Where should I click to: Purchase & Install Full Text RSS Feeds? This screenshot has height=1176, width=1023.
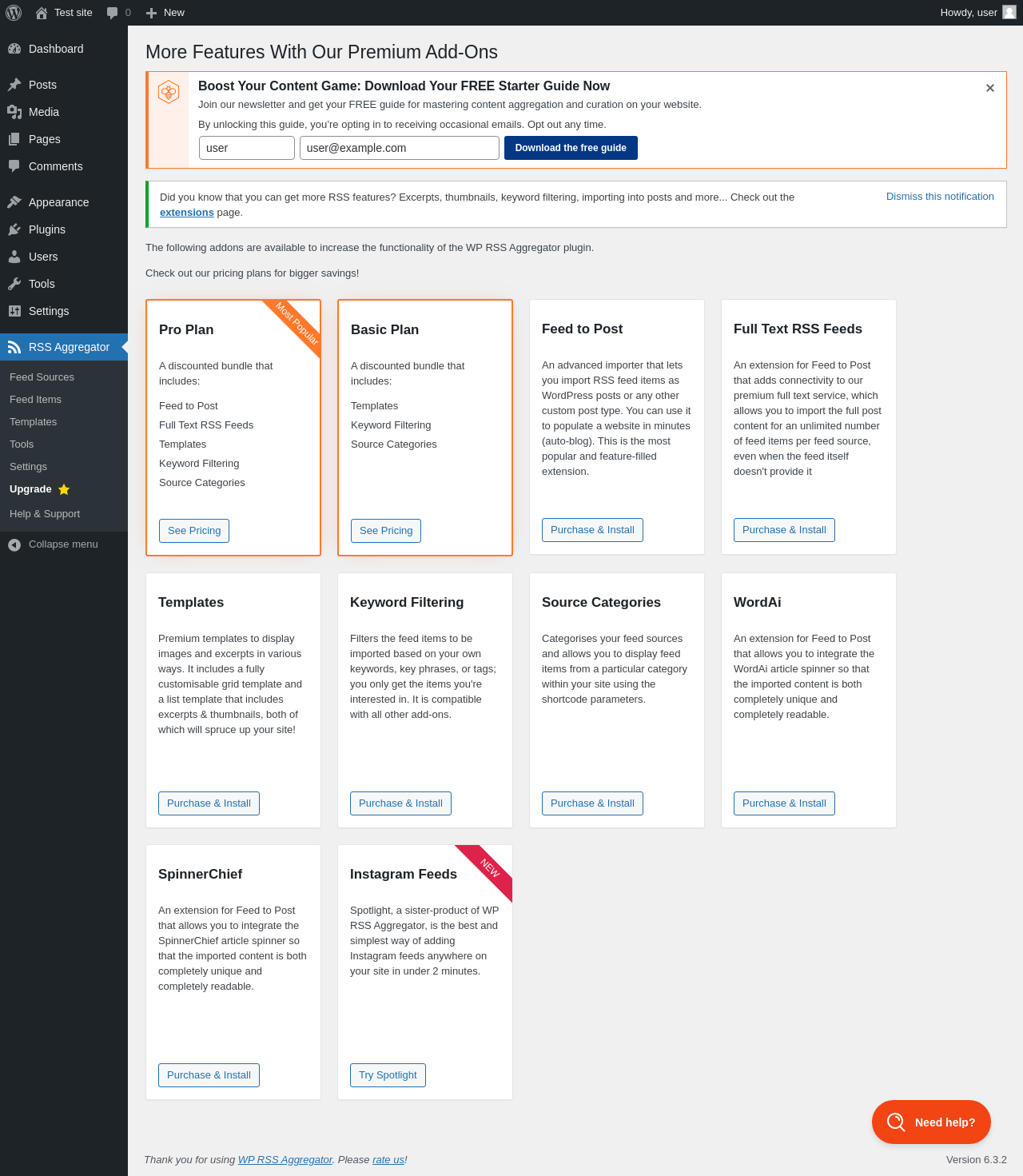(x=784, y=530)
